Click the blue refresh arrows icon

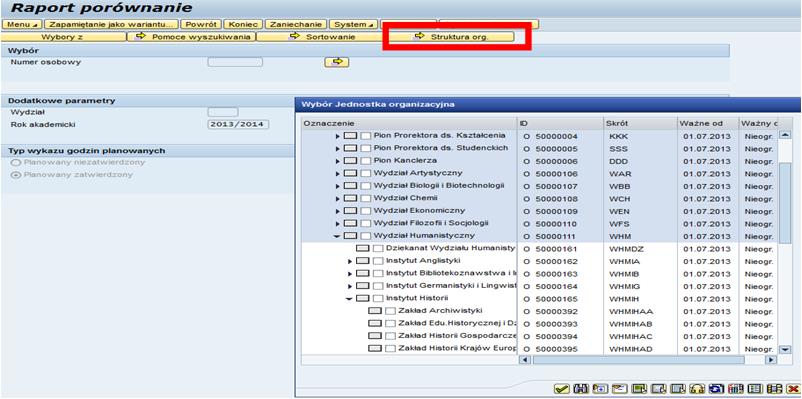(717, 389)
